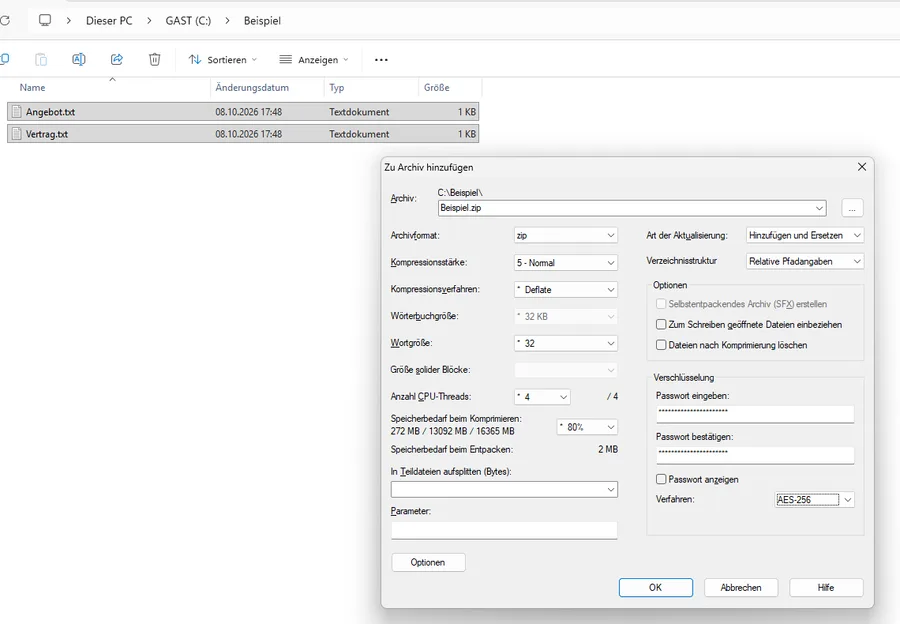
Task: Sort by the Name column header
Action: tap(32, 87)
